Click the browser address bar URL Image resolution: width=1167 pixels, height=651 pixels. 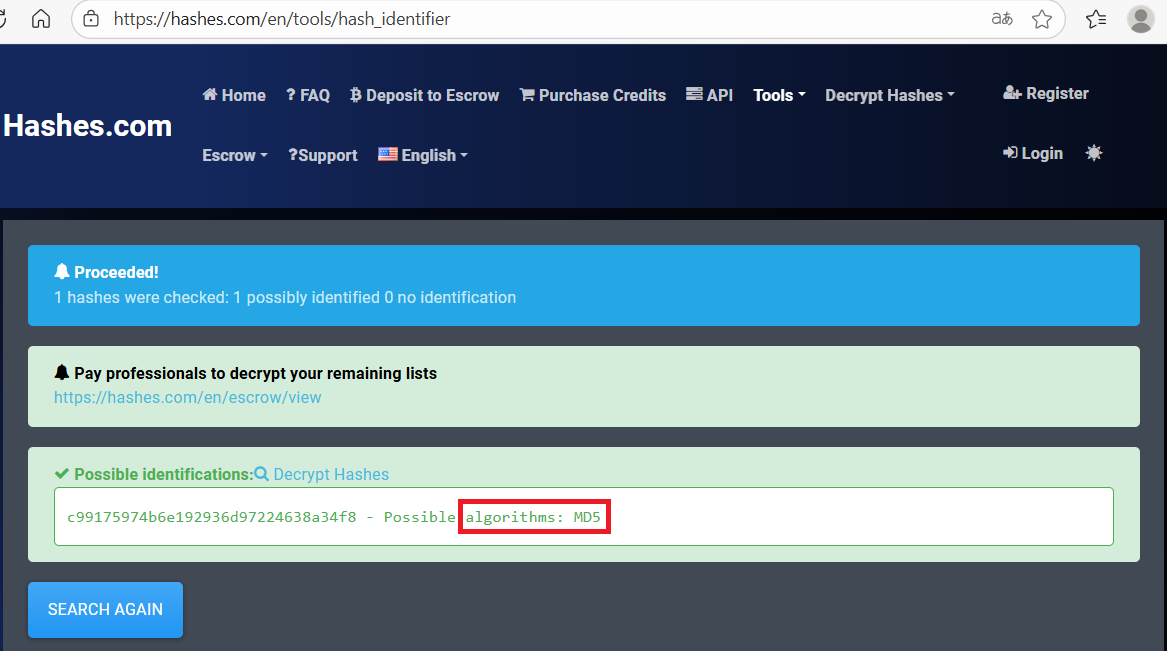[x=282, y=19]
